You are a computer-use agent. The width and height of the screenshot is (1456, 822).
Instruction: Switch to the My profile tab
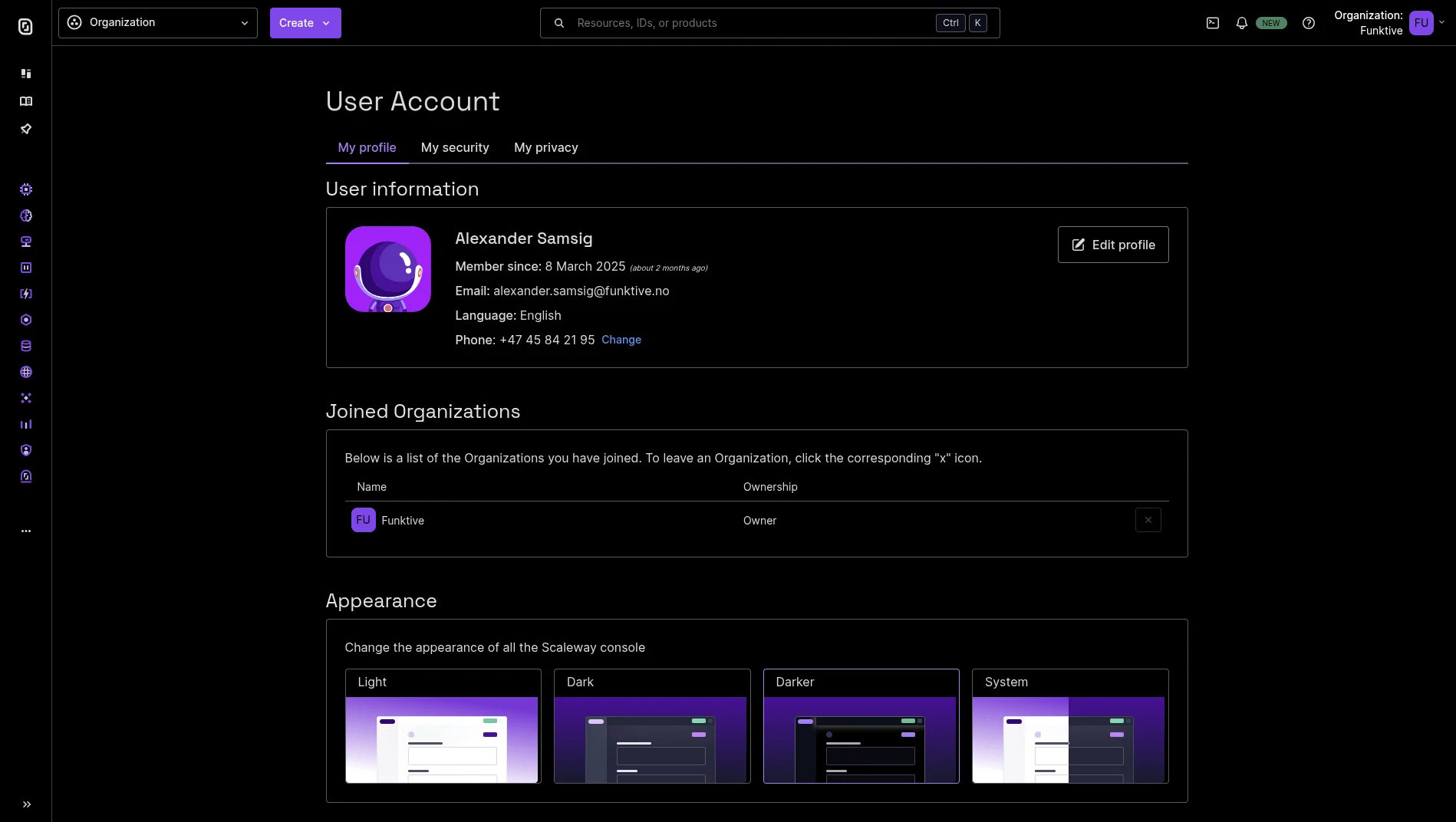coord(367,147)
